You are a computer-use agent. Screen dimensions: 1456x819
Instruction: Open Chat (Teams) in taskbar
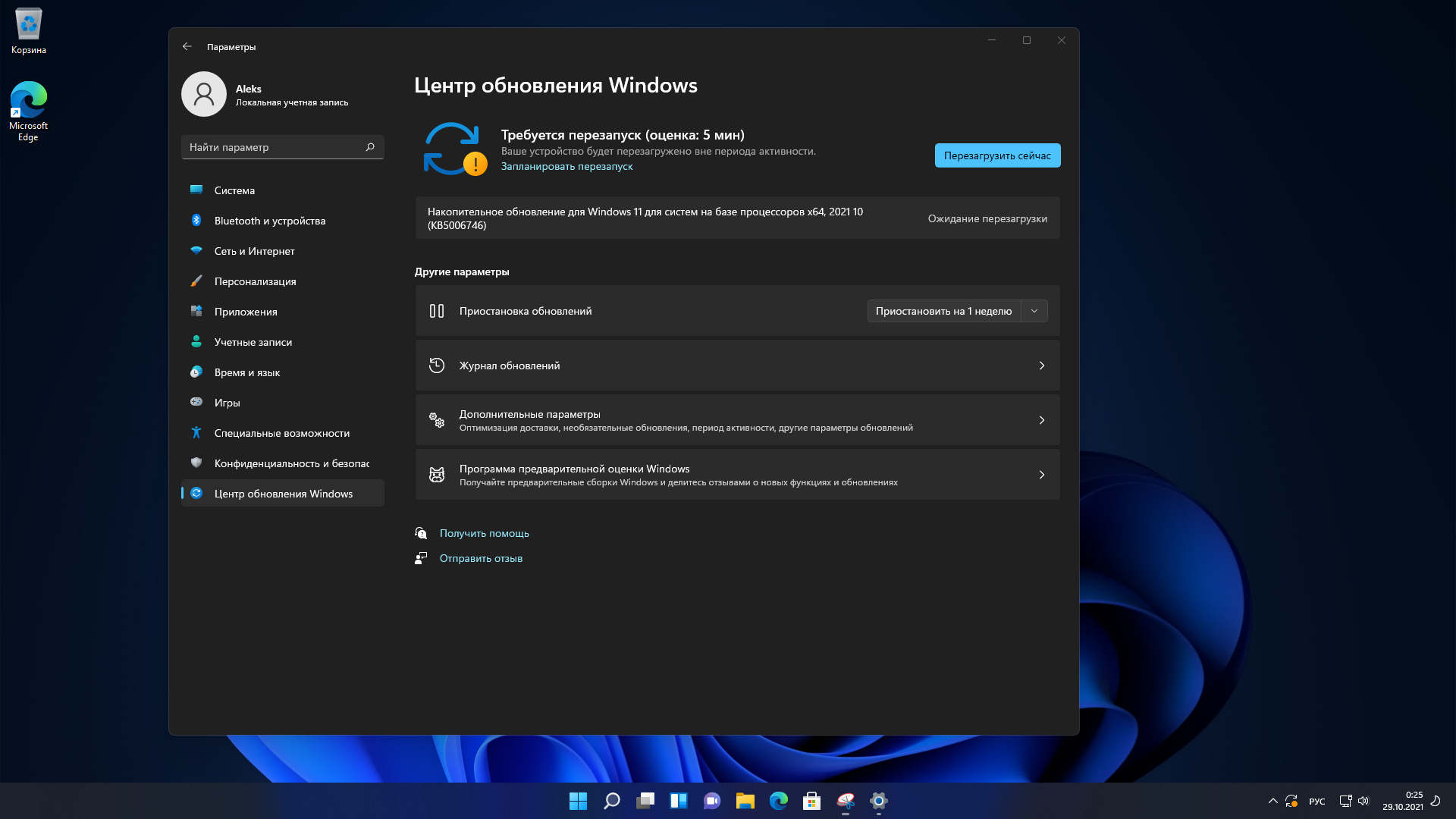[712, 801]
